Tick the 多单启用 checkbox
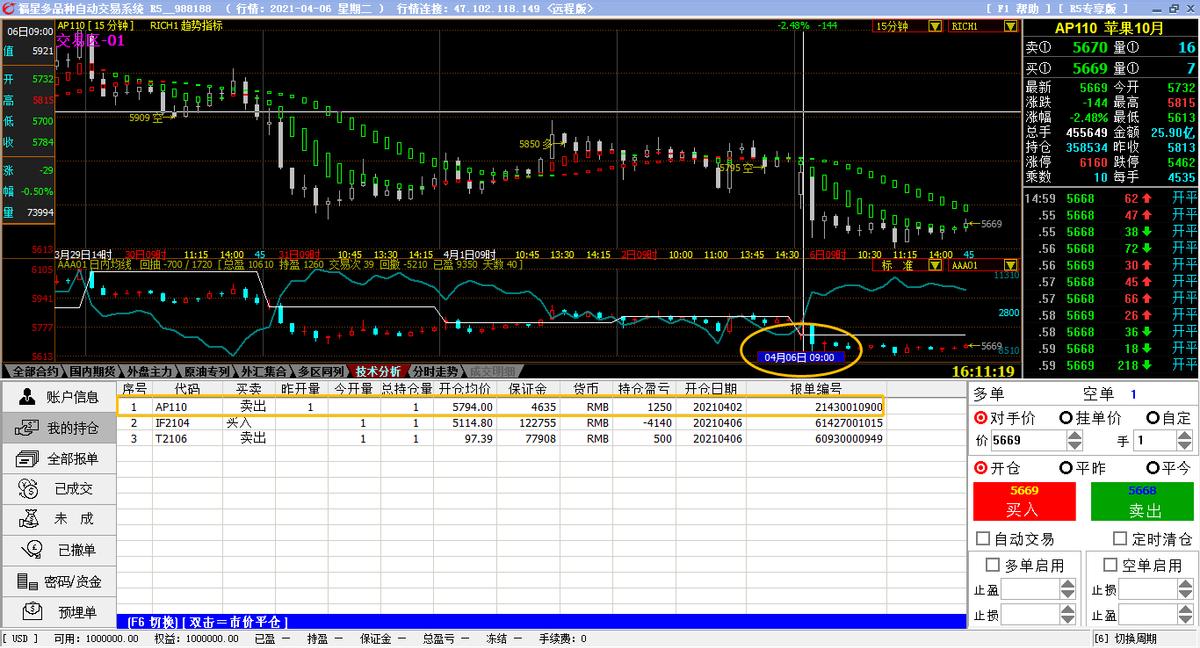Screen dimensions: 1200x648 1024,565
